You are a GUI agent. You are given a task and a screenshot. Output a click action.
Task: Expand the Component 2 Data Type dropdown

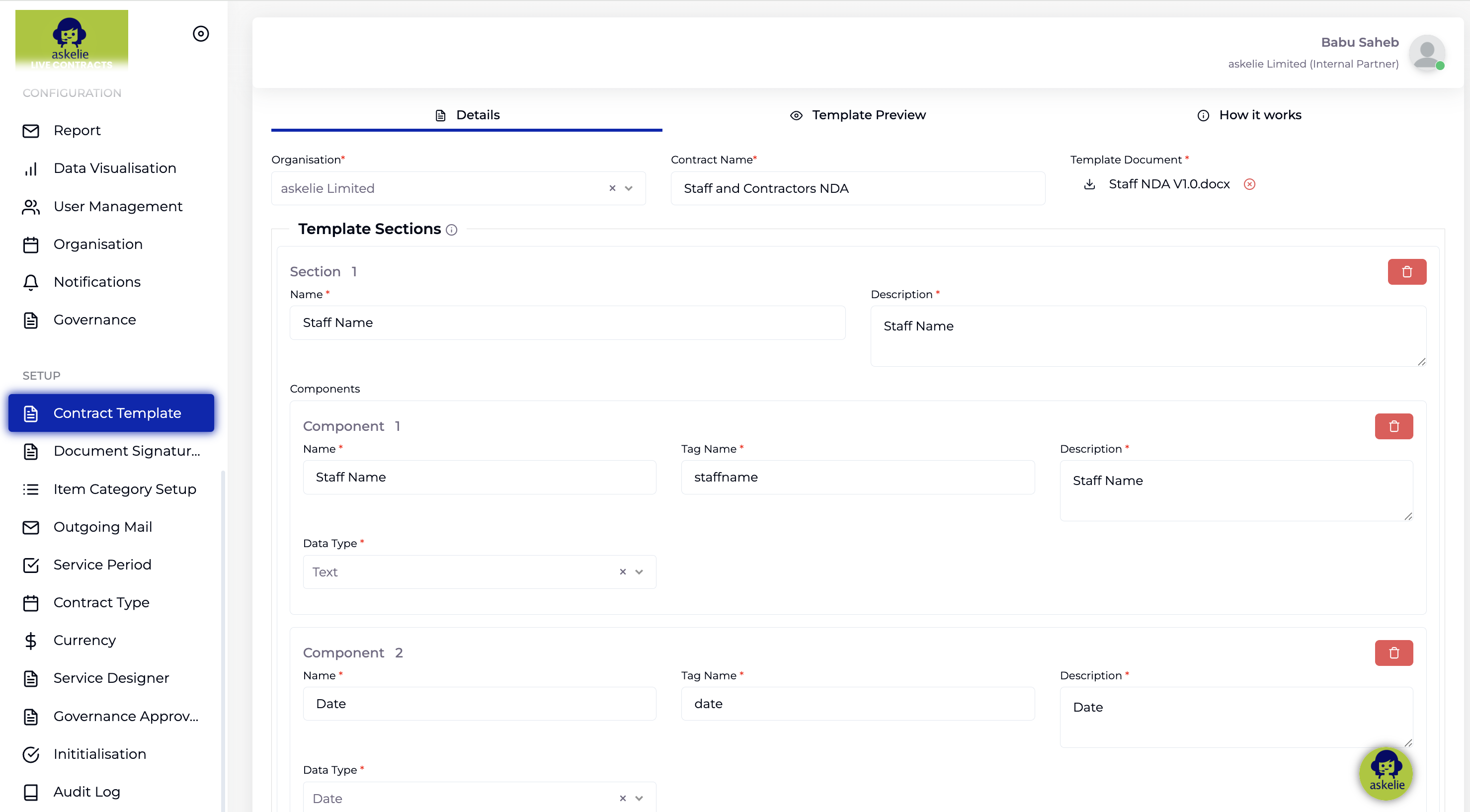pyautogui.click(x=640, y=798)
